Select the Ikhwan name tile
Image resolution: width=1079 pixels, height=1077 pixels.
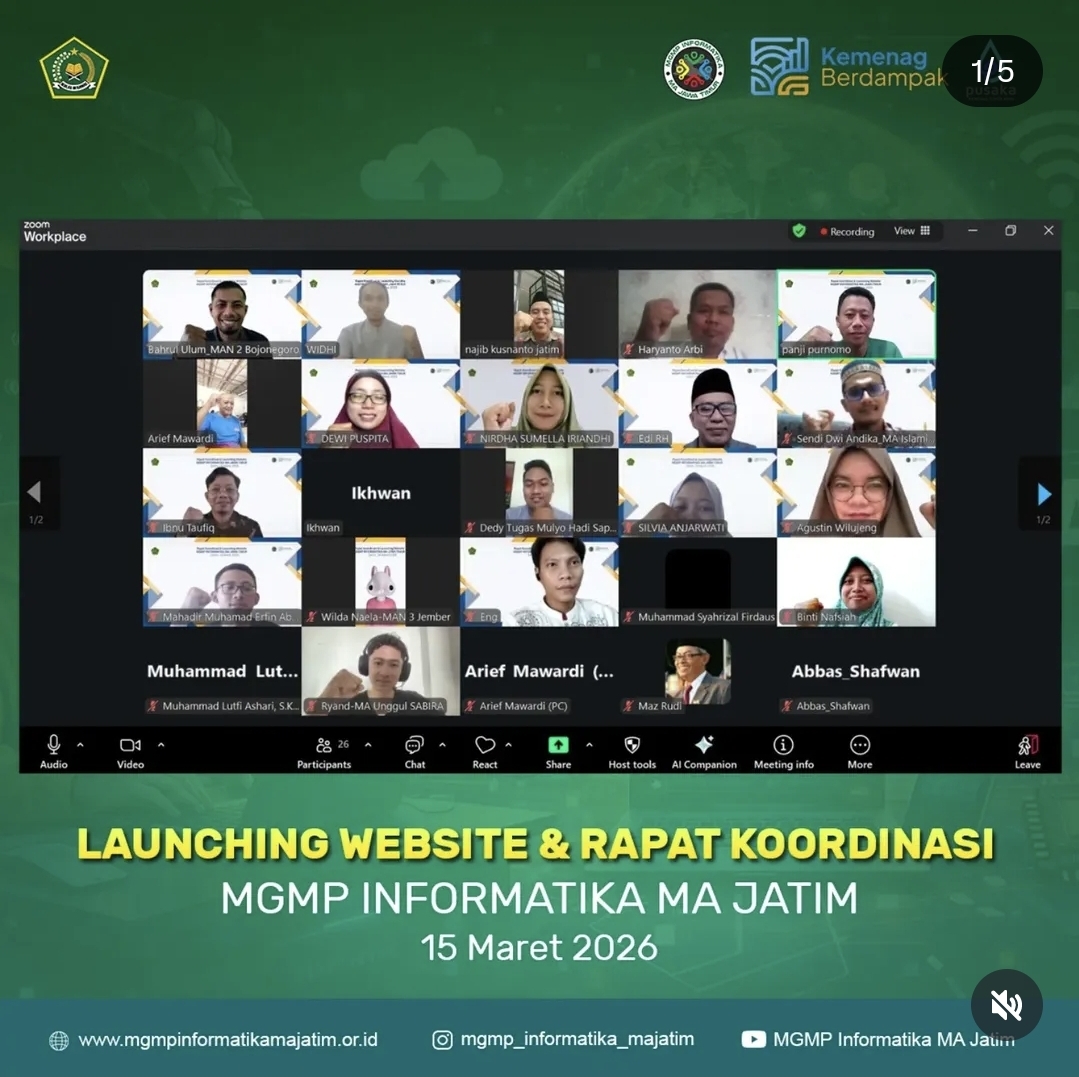click(381, 493)
